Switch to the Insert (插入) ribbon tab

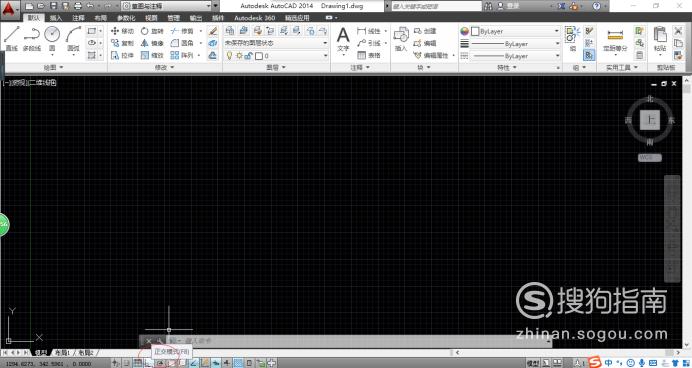coord(56,18)
